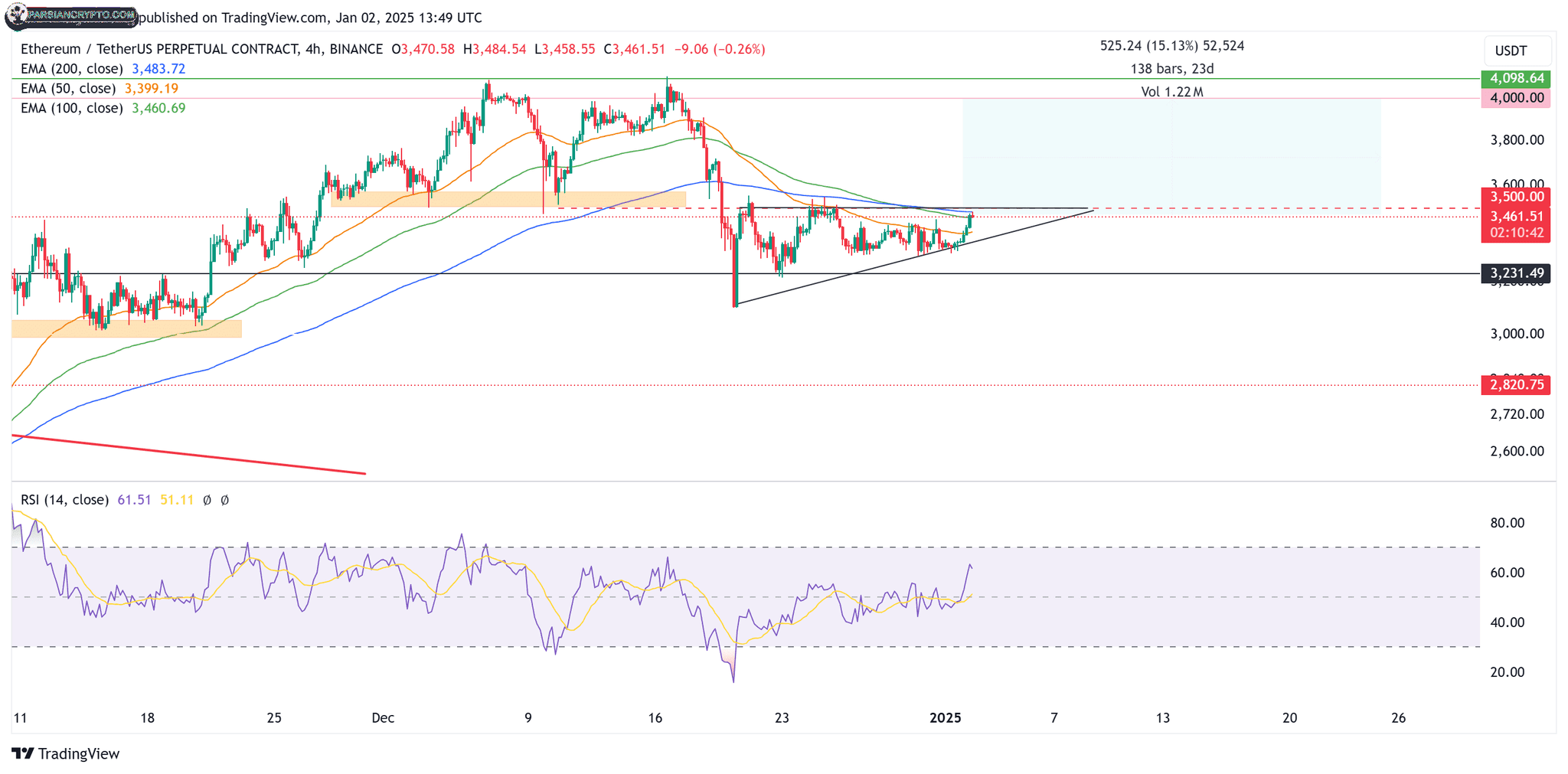This screenshot has width=1568, height=774.
Task: Click the 2,820.75 red price label
Action: [1516, 384]
